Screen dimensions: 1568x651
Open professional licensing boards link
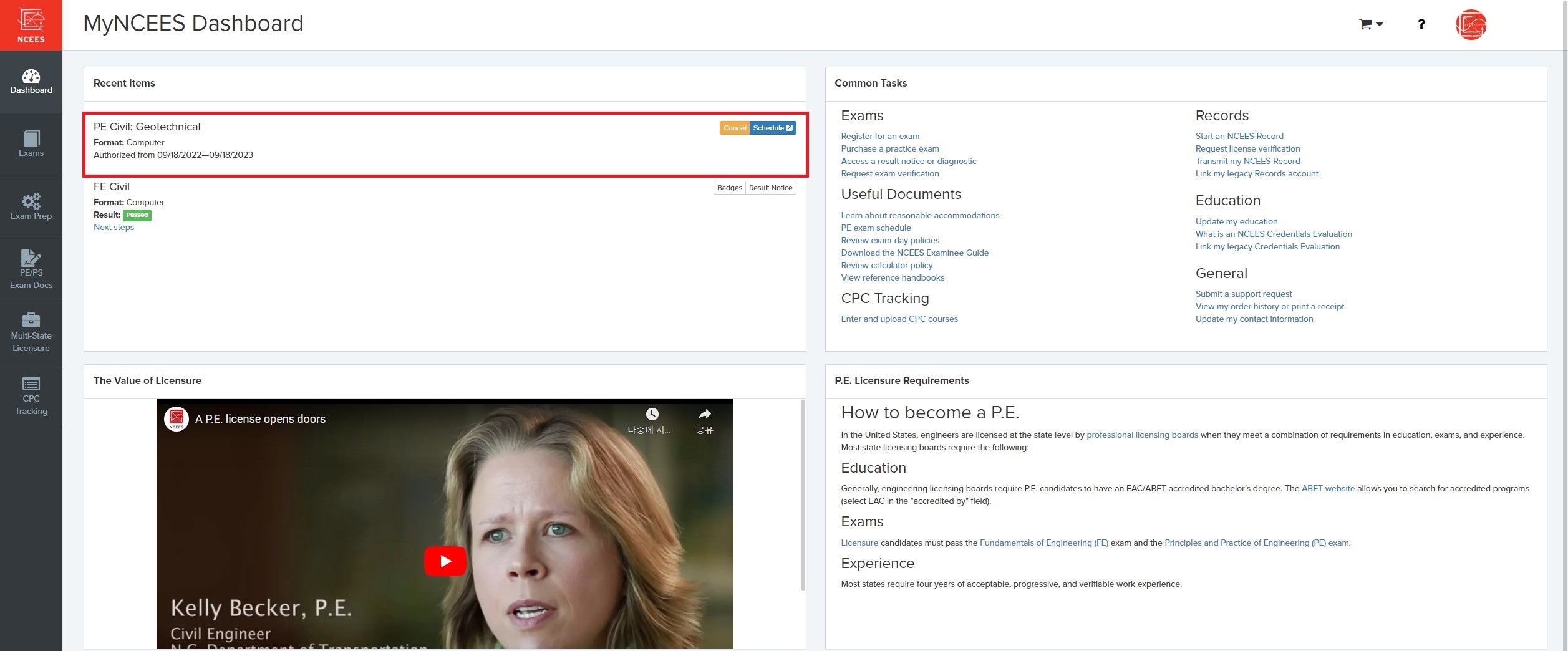click(1141, 435)
